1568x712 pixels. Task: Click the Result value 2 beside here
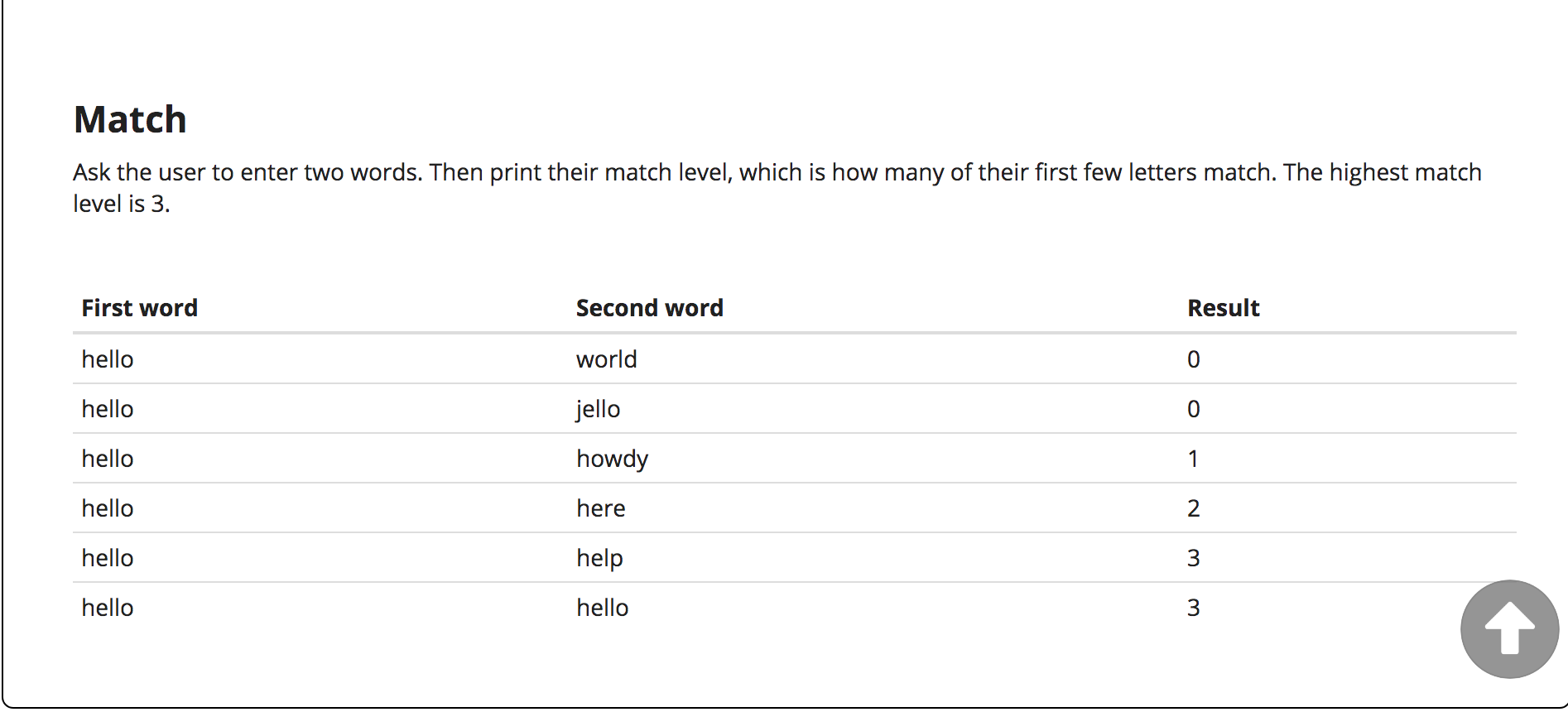click(1193, 508)
